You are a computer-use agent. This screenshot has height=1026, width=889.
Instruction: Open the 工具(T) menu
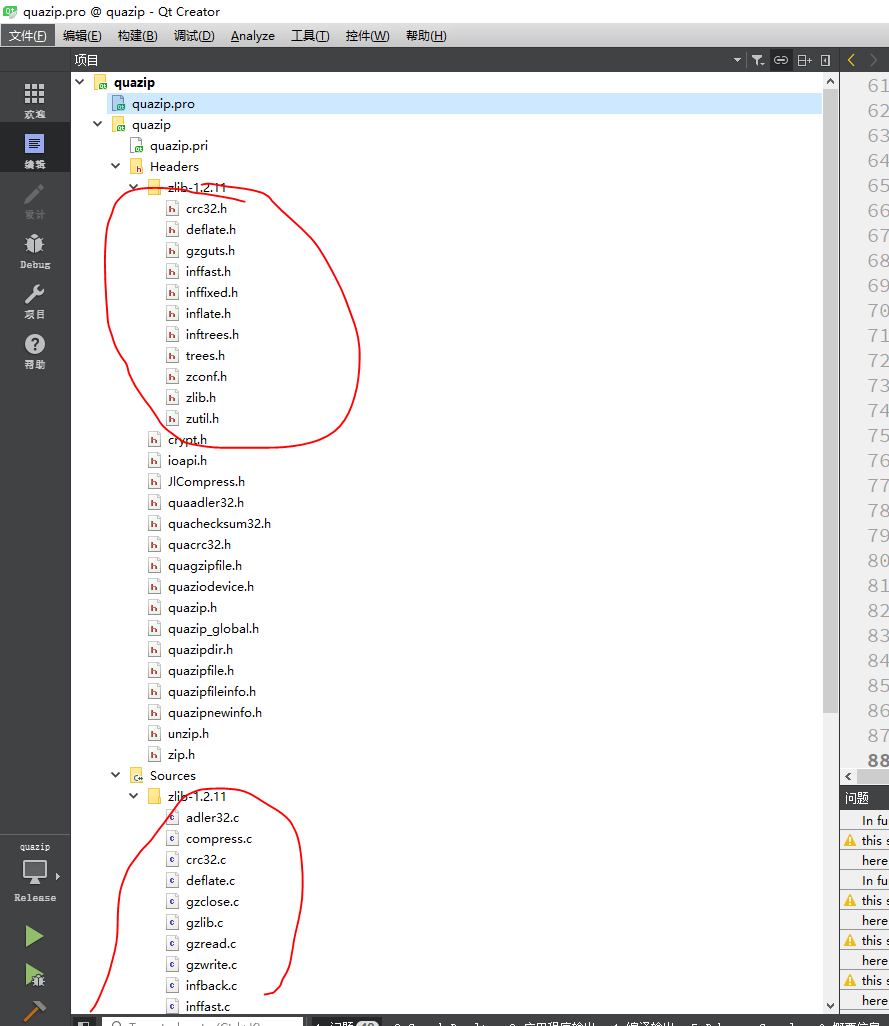(x=310, y=35)
